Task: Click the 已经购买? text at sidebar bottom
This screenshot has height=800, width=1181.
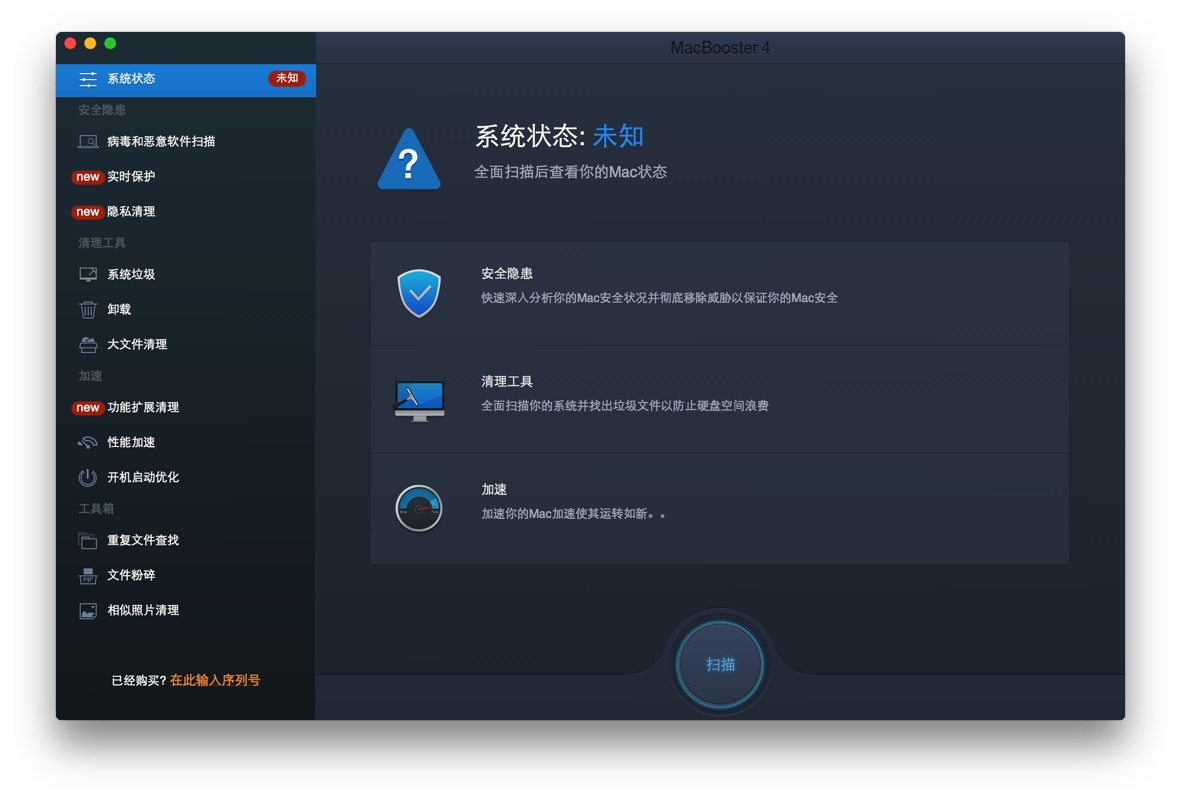Action: coord(139,680)
